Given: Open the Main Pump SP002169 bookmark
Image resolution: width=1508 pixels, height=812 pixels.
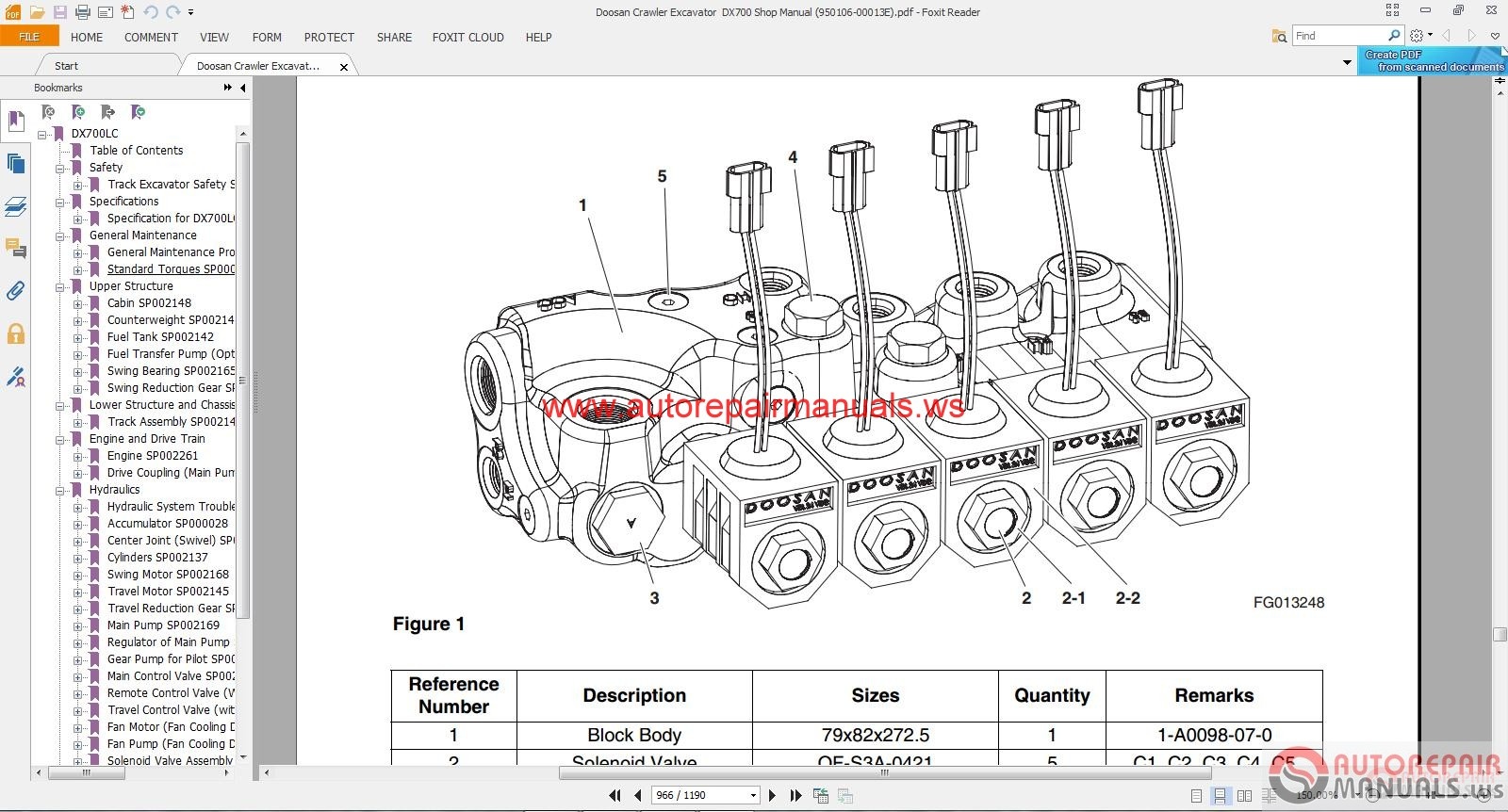Looking at the screenshot, I should 163,625.
